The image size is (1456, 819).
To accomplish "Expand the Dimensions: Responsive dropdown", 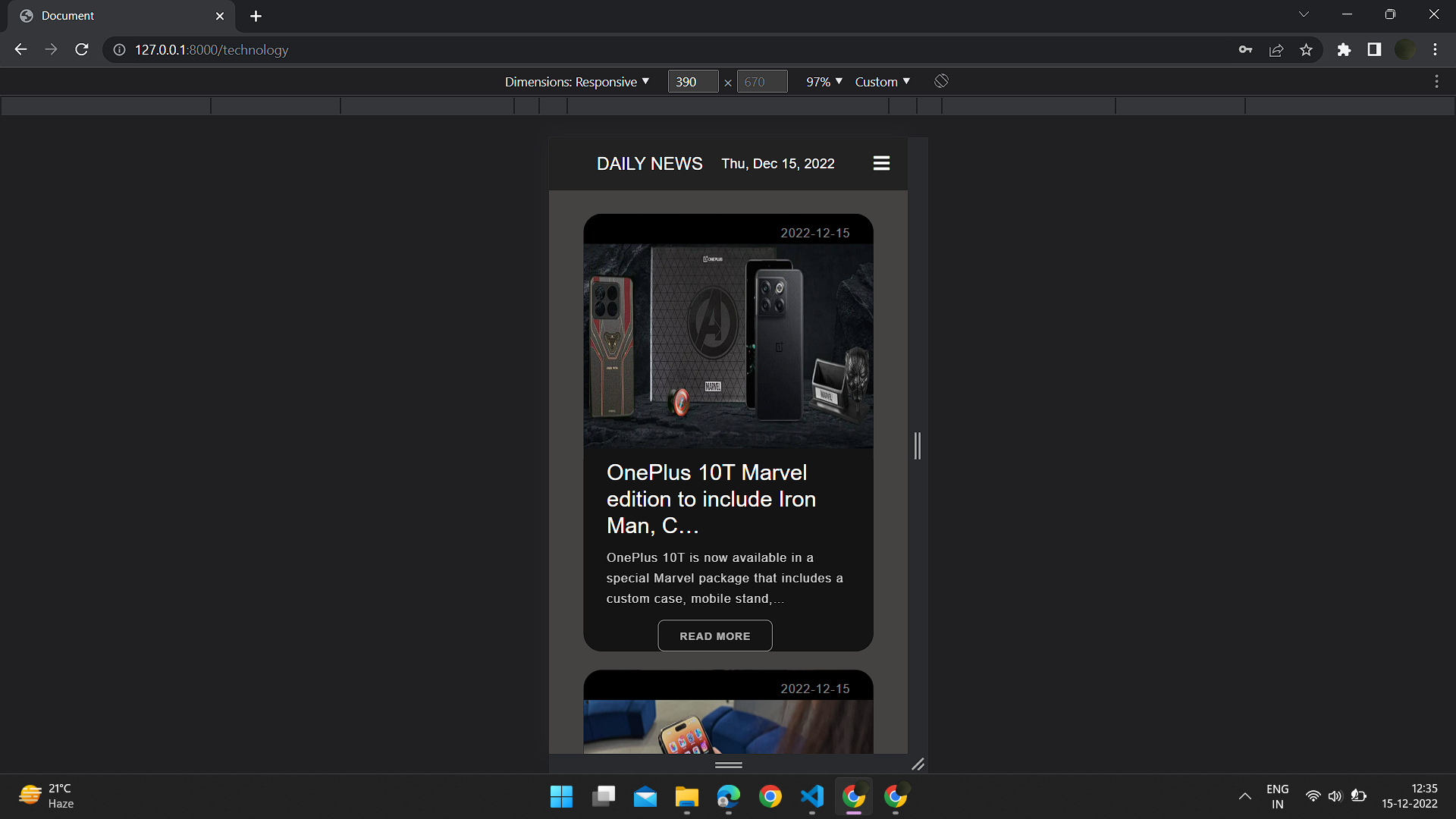I will pyautogui.click(x=577, y=81).
